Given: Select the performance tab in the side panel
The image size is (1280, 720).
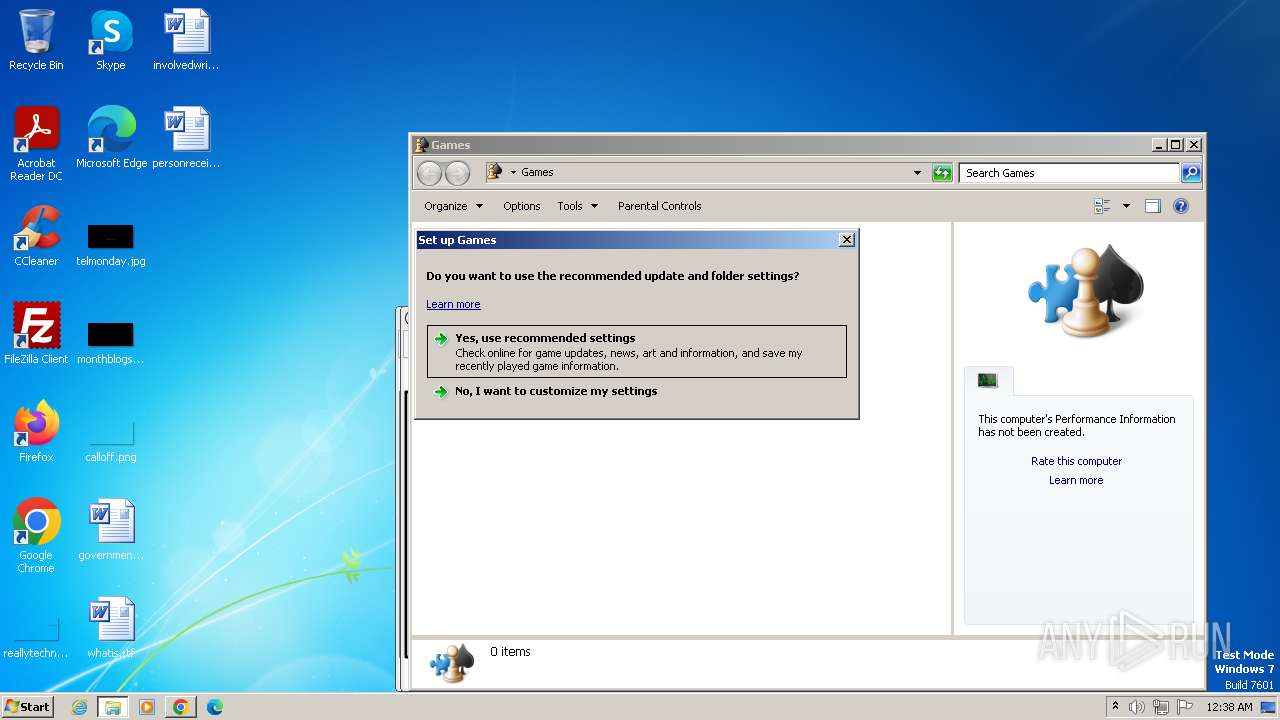Looking at the screenshot, I should point(988,380).
